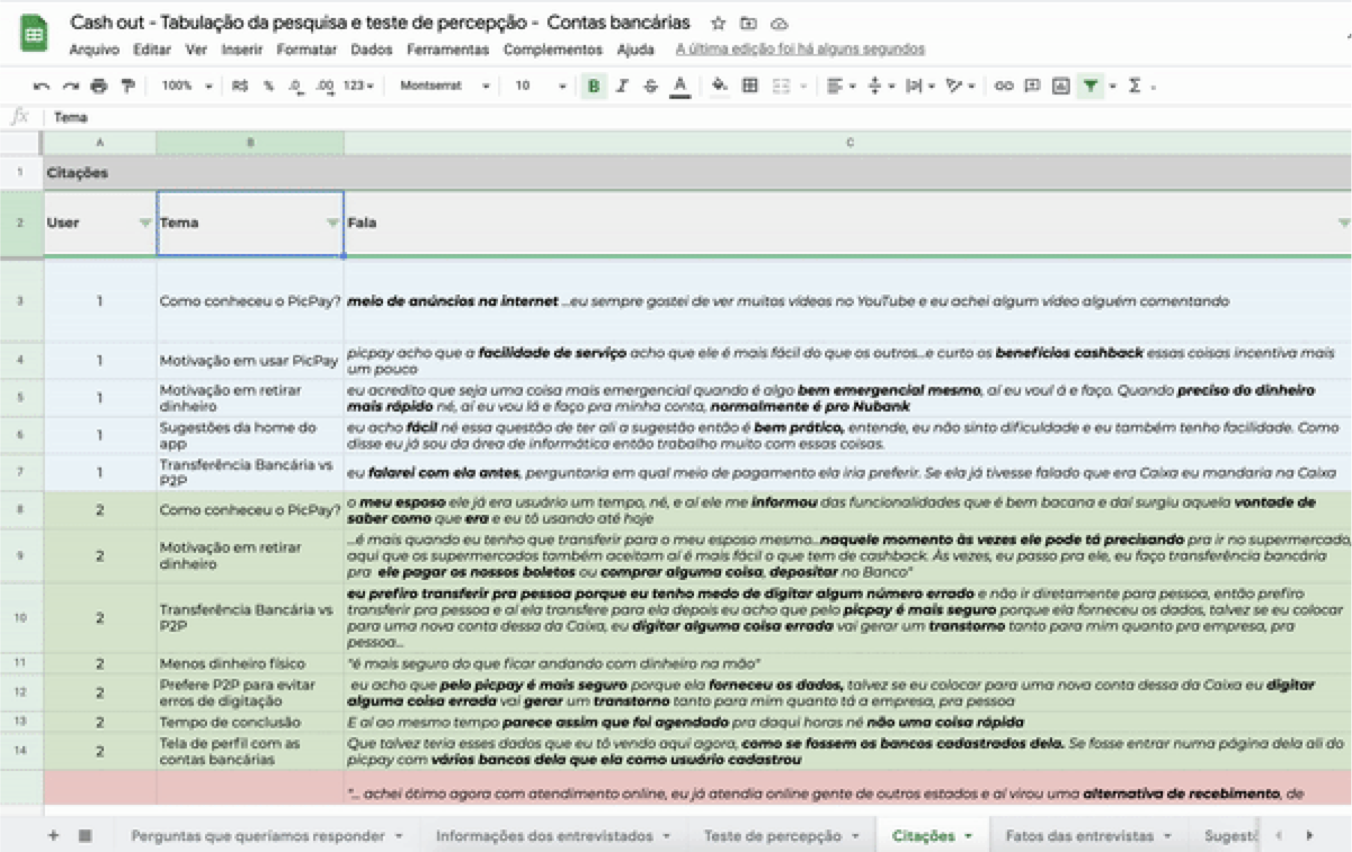Format as R$ currency

(x=239, y=86)
